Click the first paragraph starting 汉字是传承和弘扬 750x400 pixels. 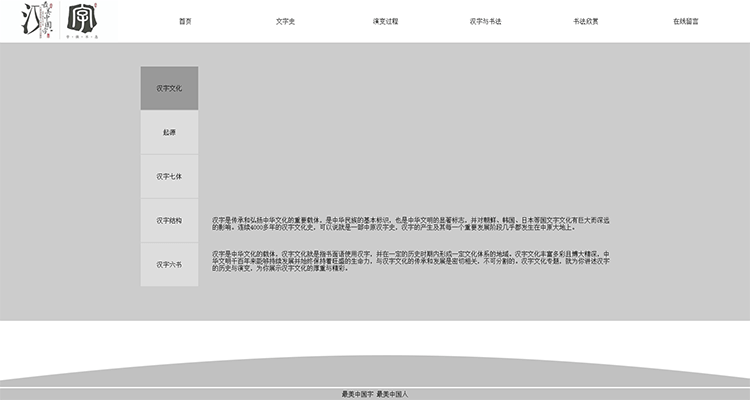point(410,223)
